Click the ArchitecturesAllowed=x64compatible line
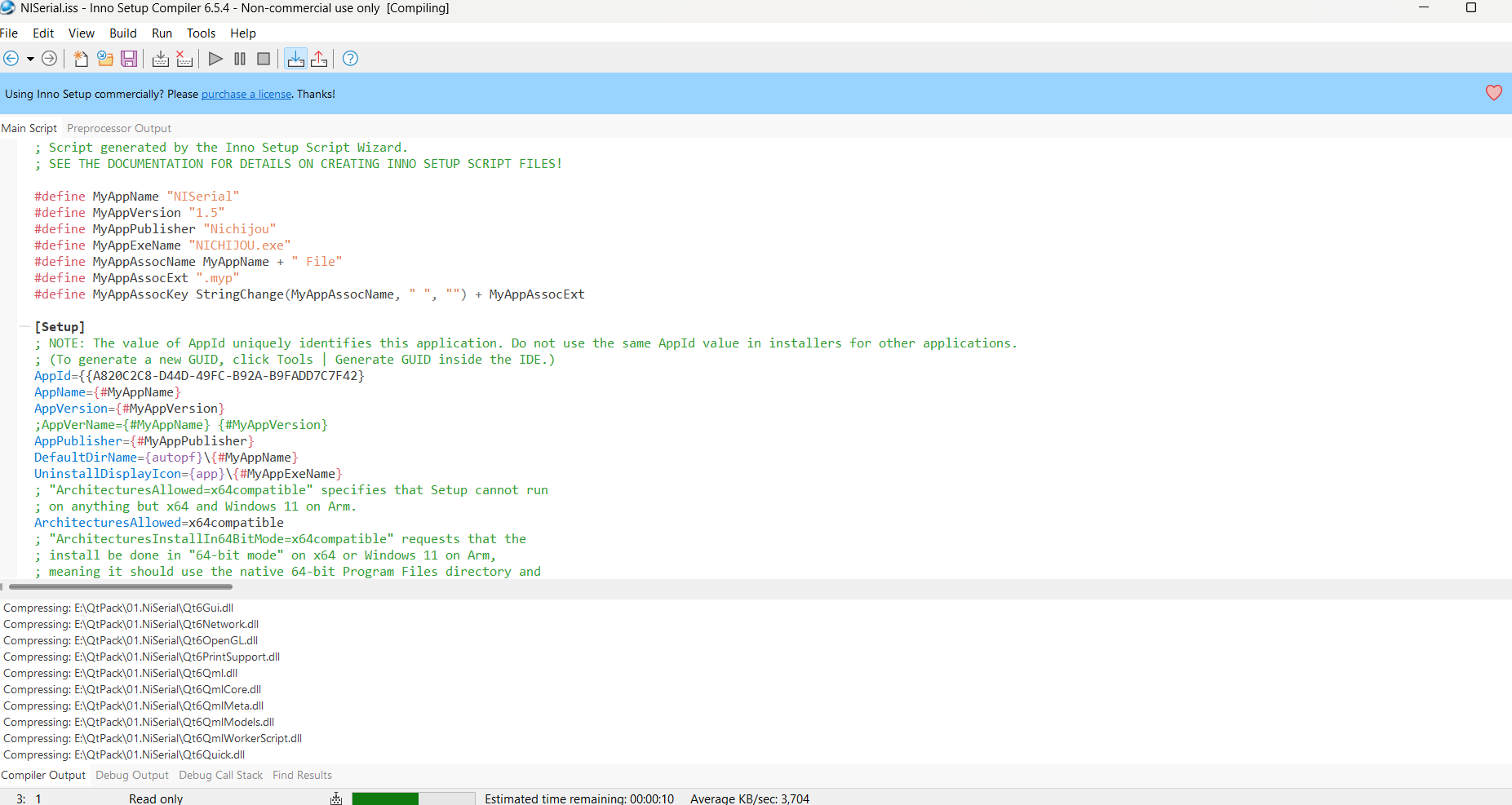 159,522
